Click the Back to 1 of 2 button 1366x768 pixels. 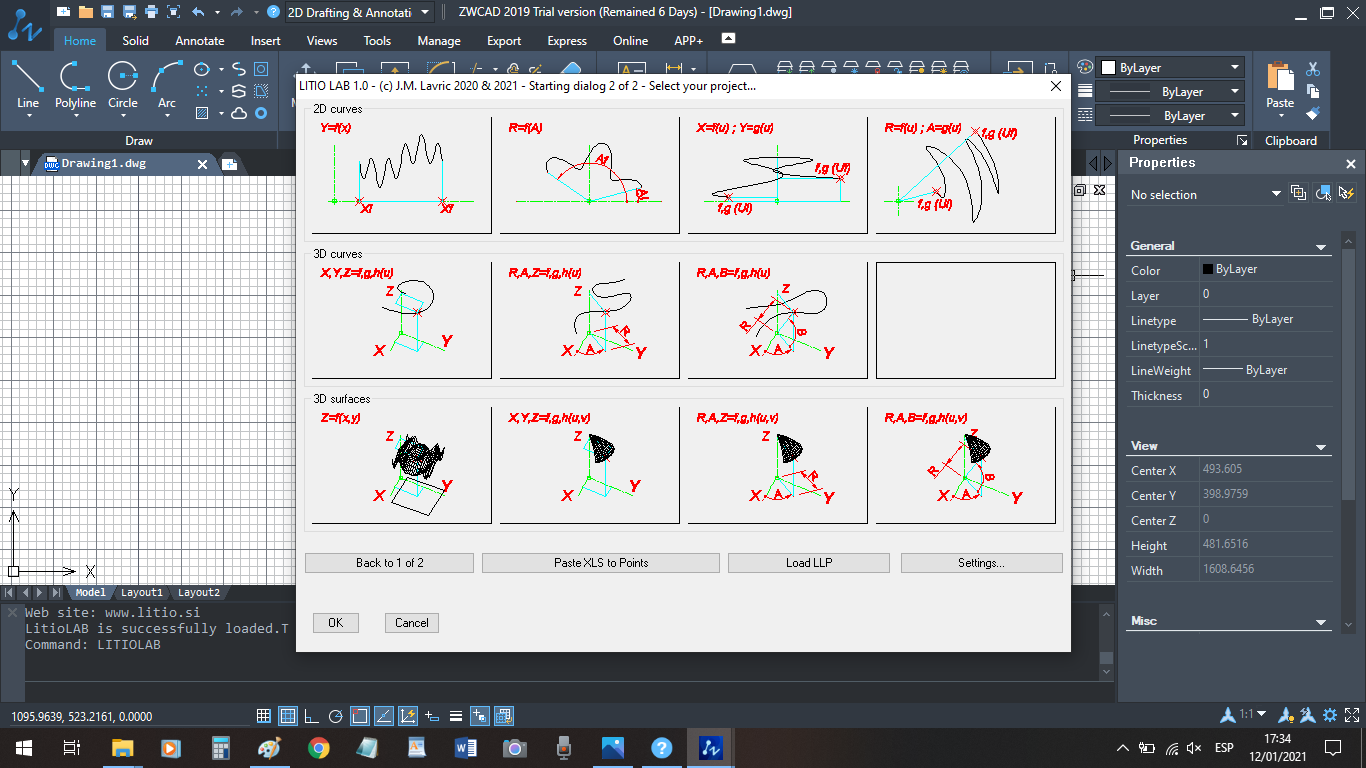click(389, 563)
